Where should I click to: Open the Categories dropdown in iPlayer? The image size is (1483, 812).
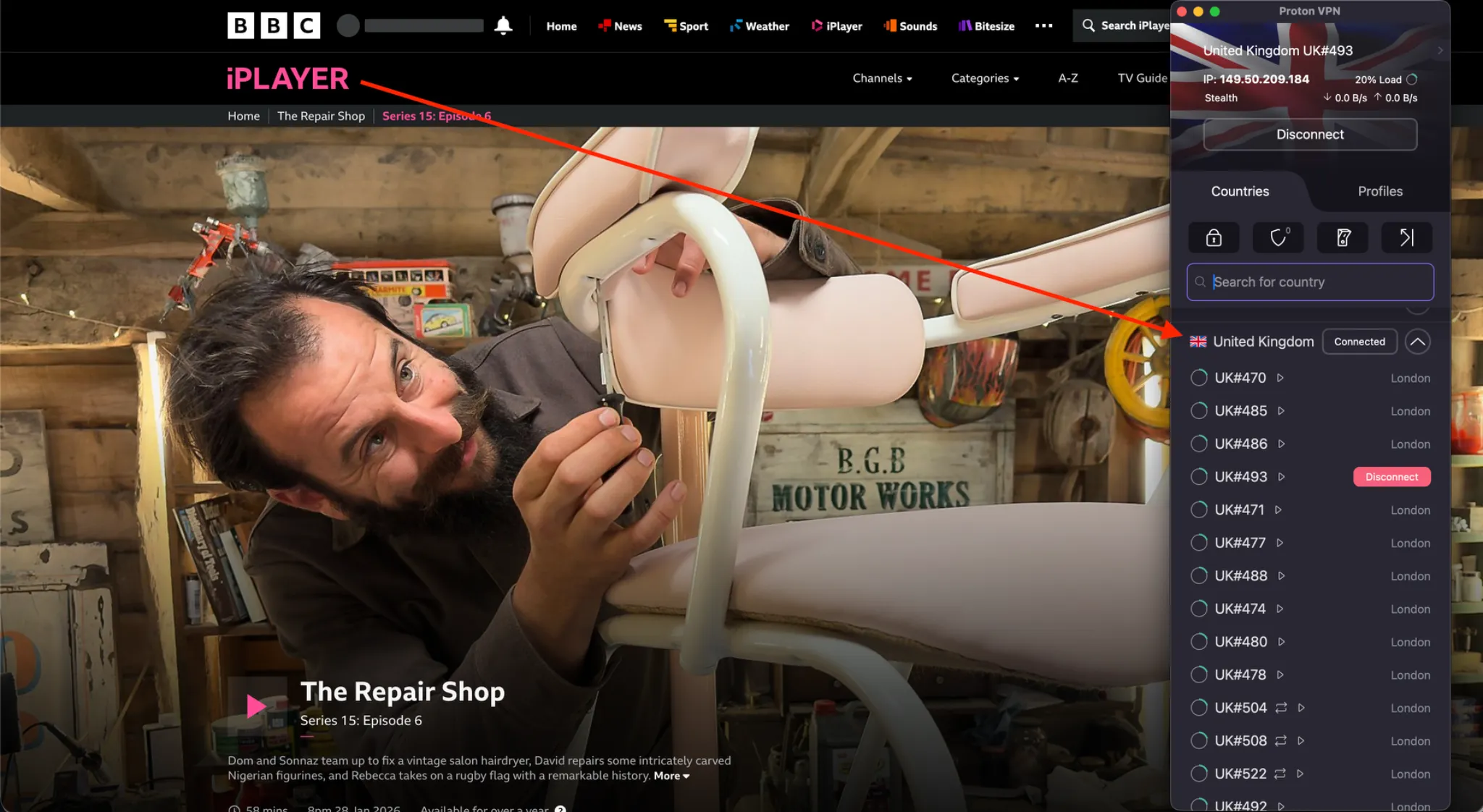click(x=985, y=78)
